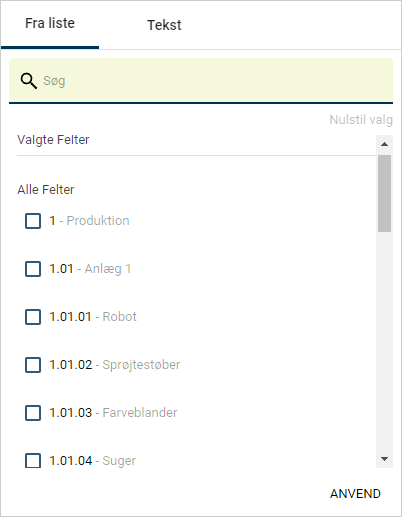
Task: Click the Robot item label
Action: pos(119,317)
